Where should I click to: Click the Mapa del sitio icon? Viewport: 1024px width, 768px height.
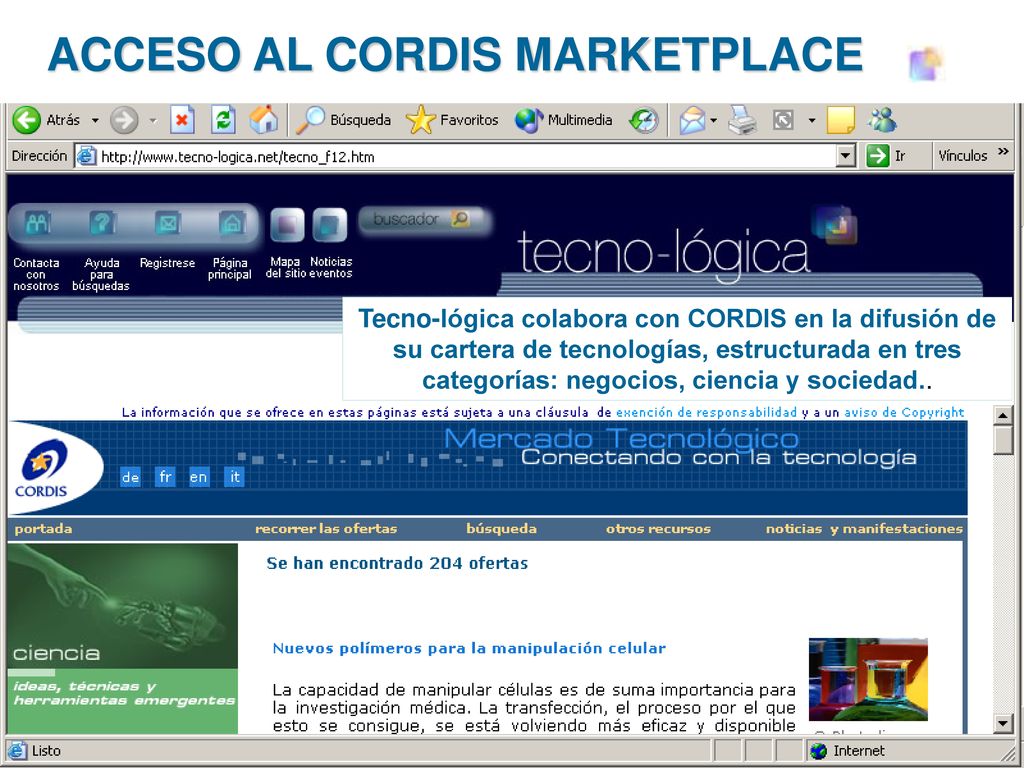pos(287,225)
